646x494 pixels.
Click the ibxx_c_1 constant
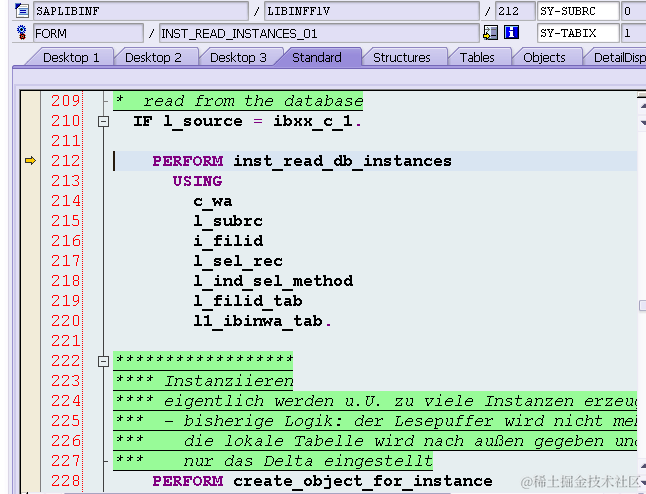tap(313, 121)
